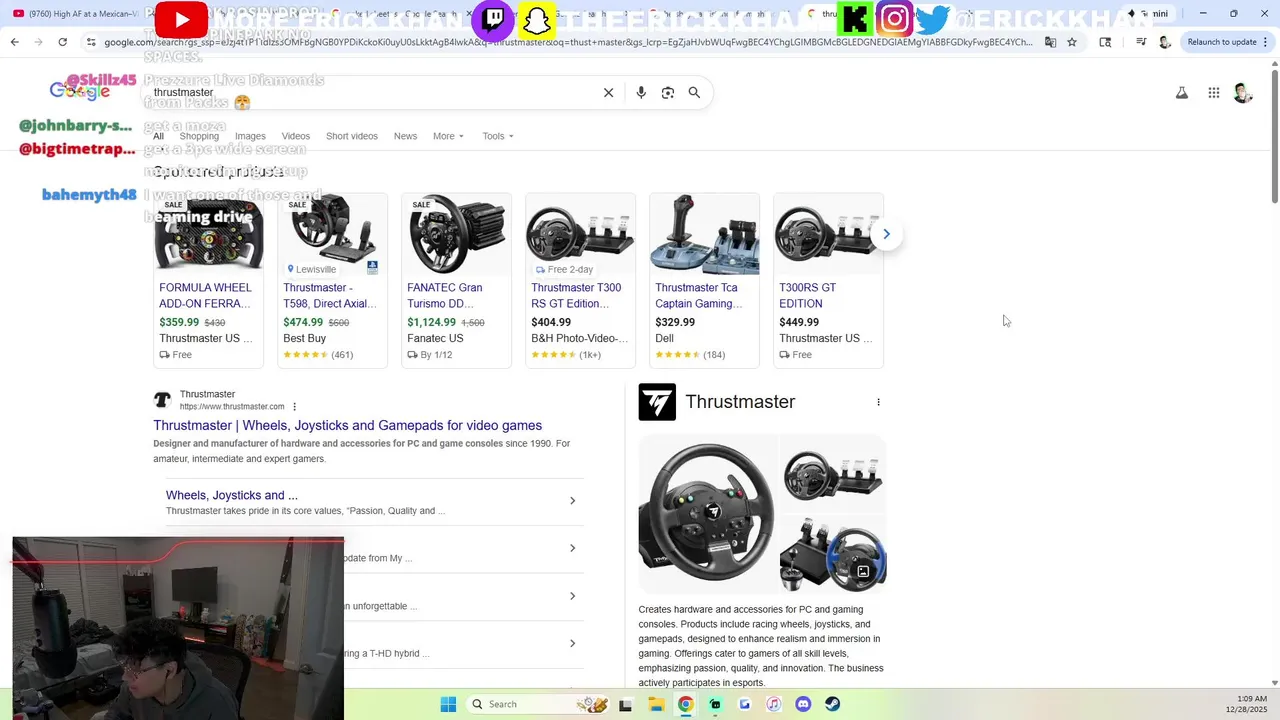Bookmark this page with the star icon

(1072, 42)
